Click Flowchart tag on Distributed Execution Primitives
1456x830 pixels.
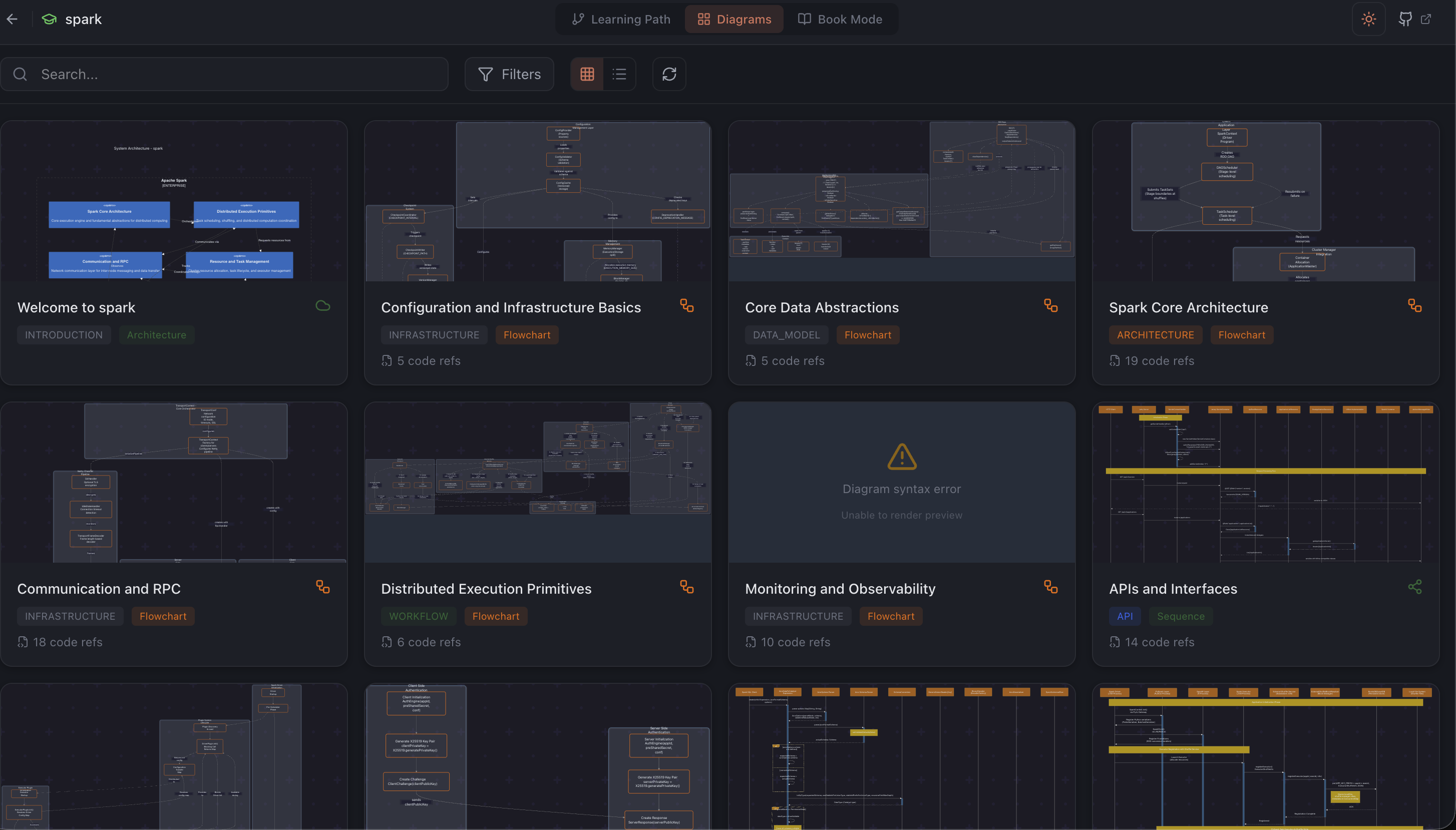[x=495, y=616]
